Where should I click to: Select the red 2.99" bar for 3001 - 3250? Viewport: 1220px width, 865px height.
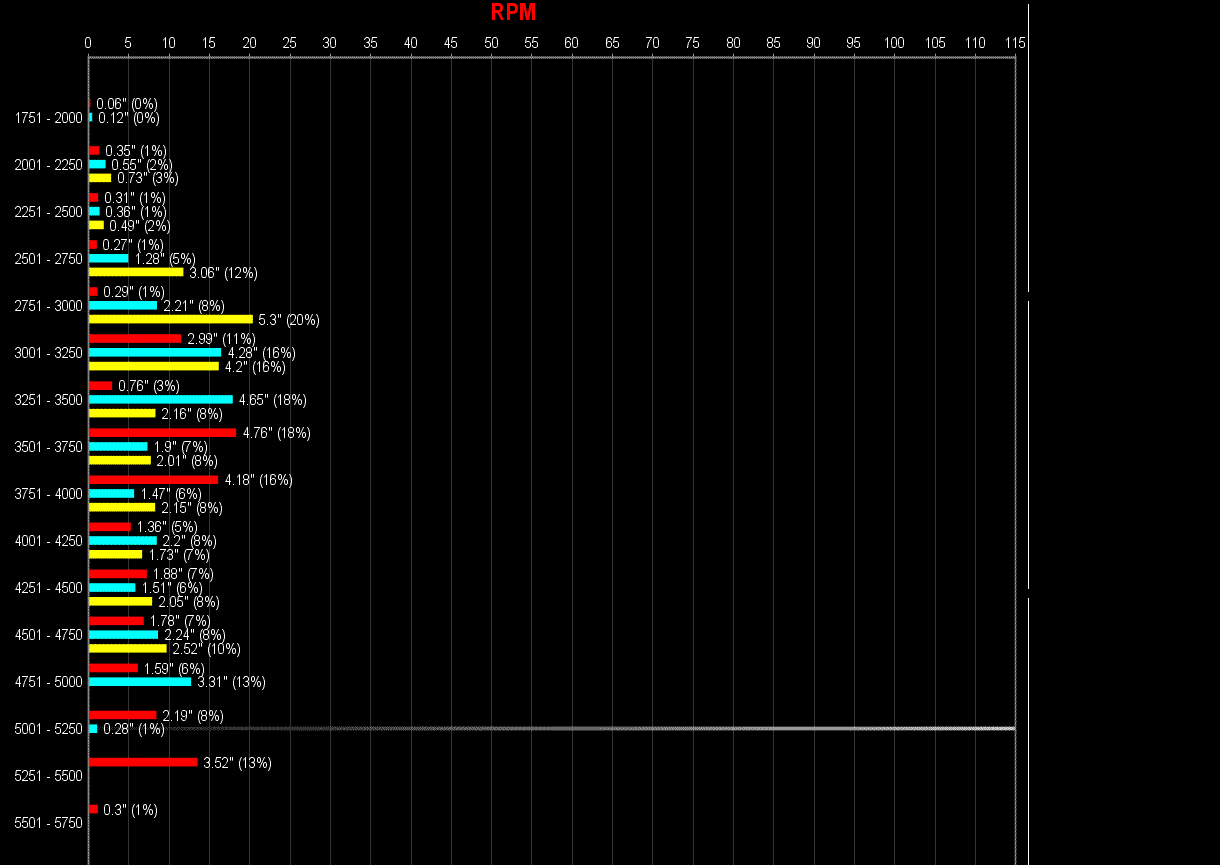click(135, 338)
